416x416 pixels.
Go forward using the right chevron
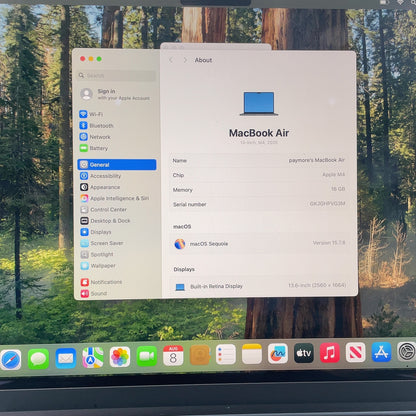pyautogui.click(x=185, y=60)
